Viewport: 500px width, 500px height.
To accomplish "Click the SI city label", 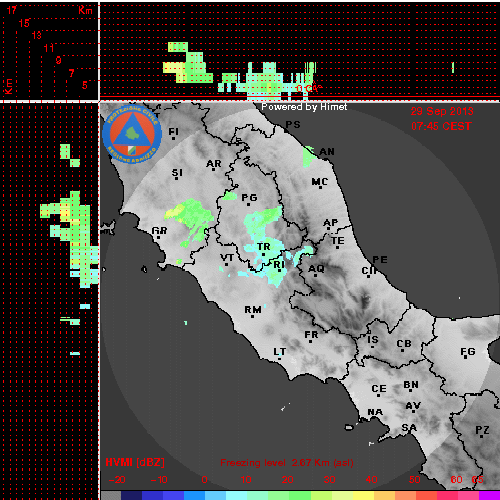I will [x=177, y=173].
